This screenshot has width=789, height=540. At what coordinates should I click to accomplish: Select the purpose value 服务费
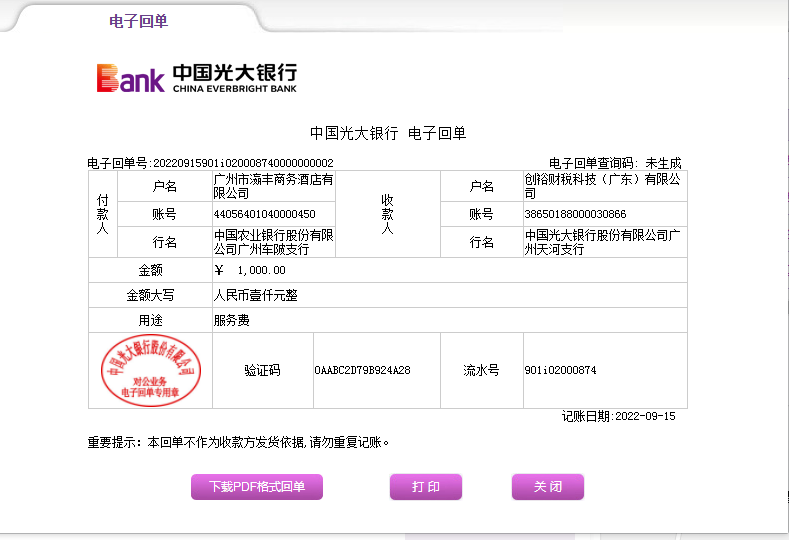coord(231,320)
